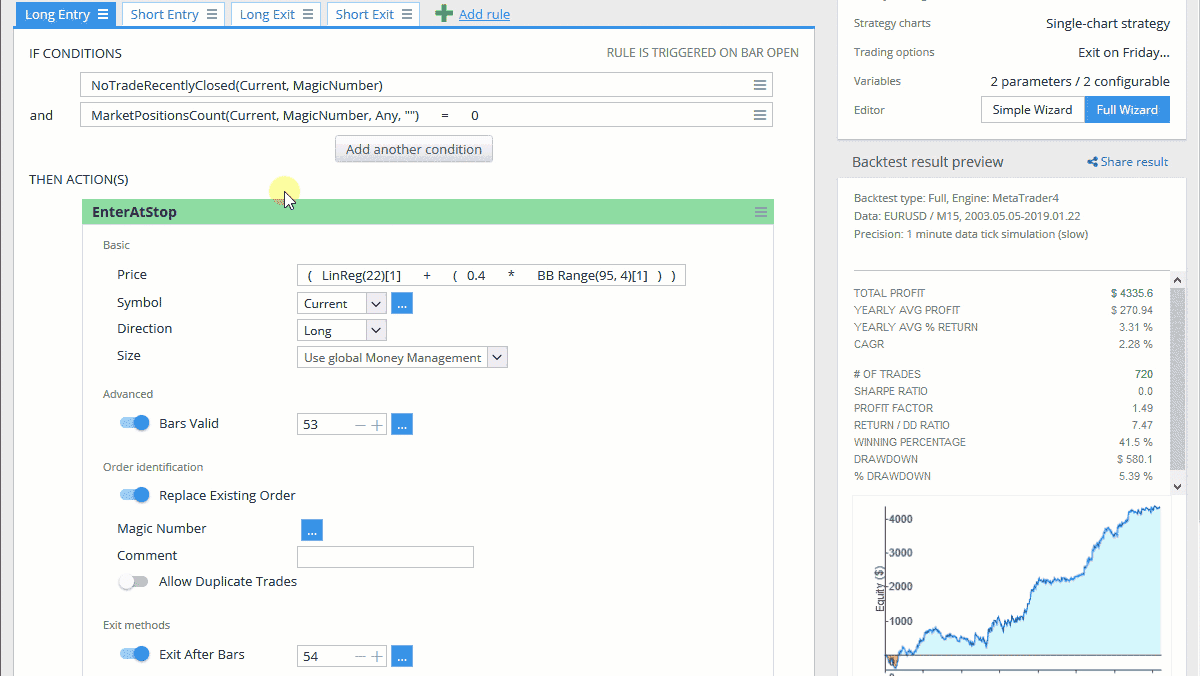Click the # OF TRADES value 720

point(1143,374)
